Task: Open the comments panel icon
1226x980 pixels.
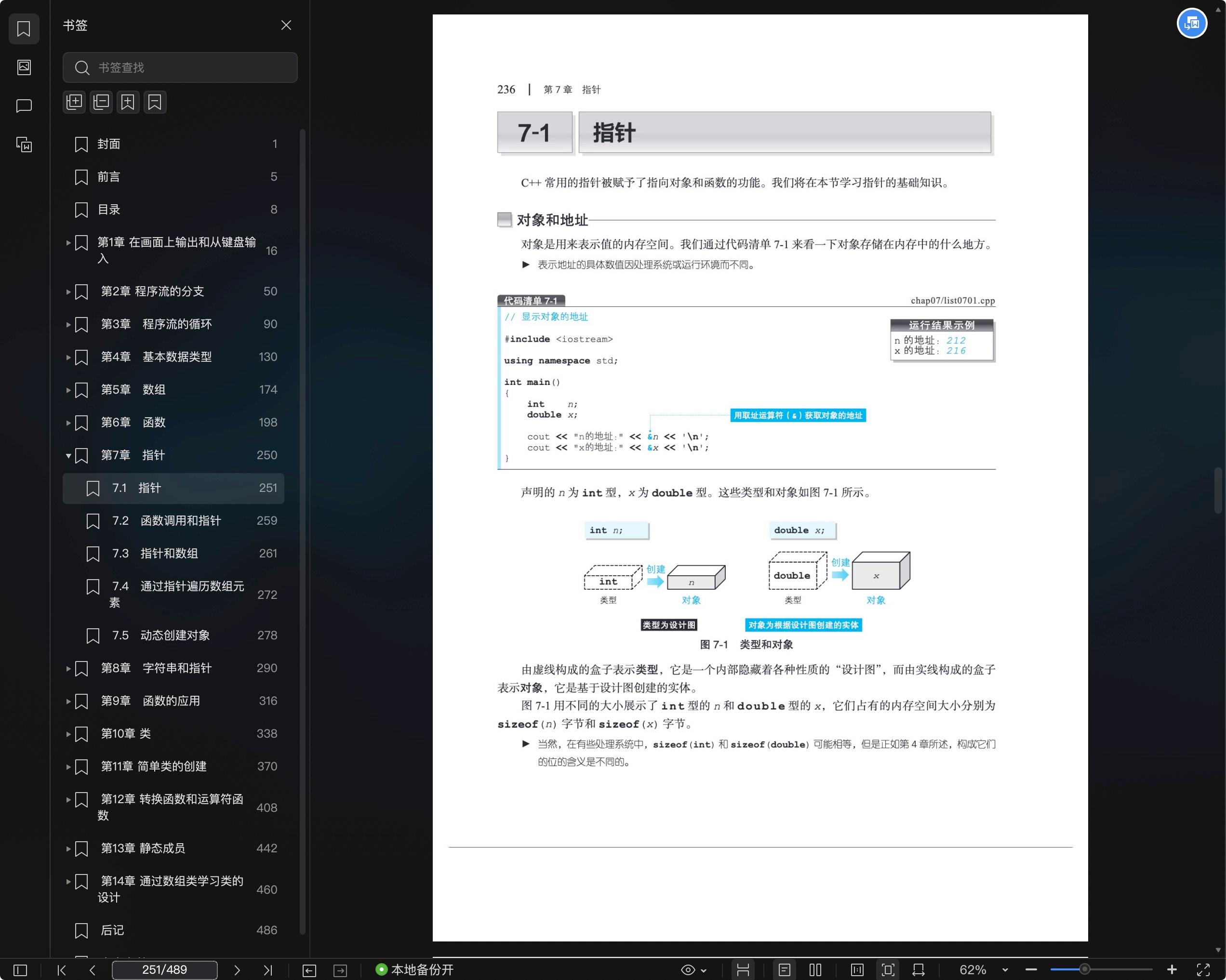Action: (x=24, y=106)
